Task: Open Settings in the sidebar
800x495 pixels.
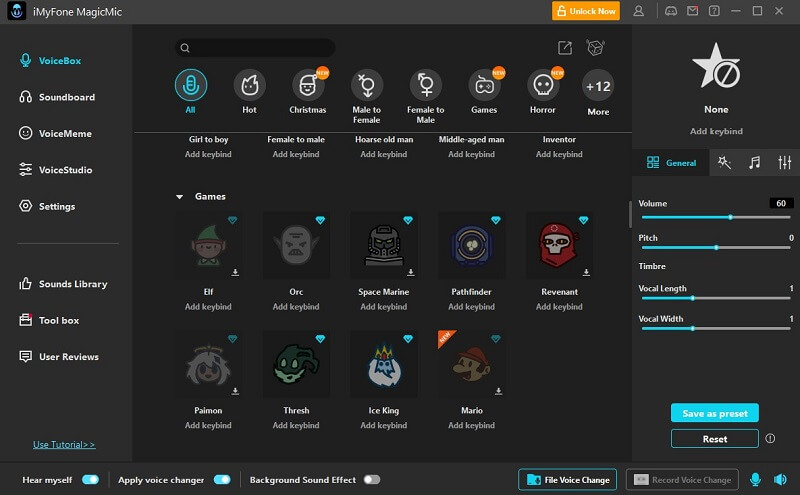Action: tap(47, 206)
